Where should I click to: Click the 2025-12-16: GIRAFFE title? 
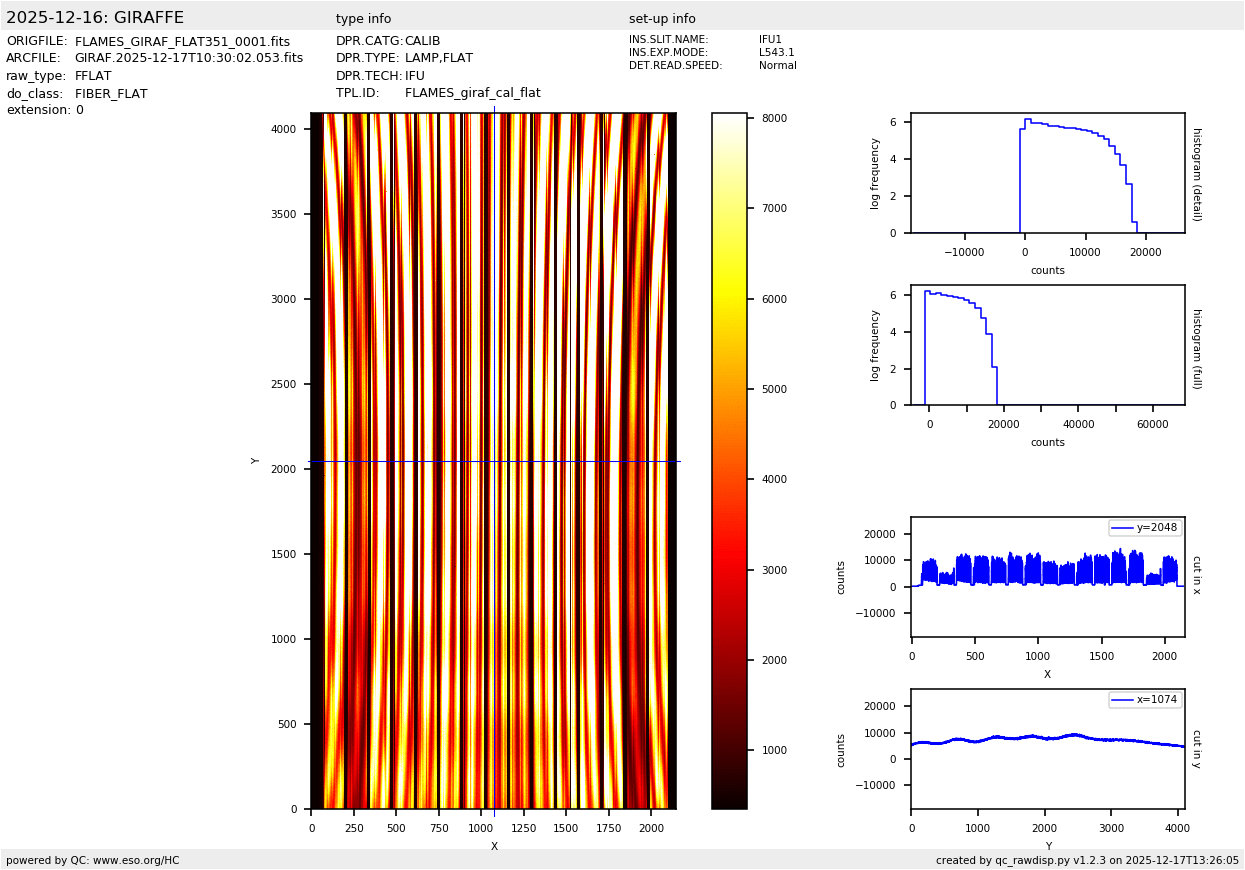click(x=95, y=18)
